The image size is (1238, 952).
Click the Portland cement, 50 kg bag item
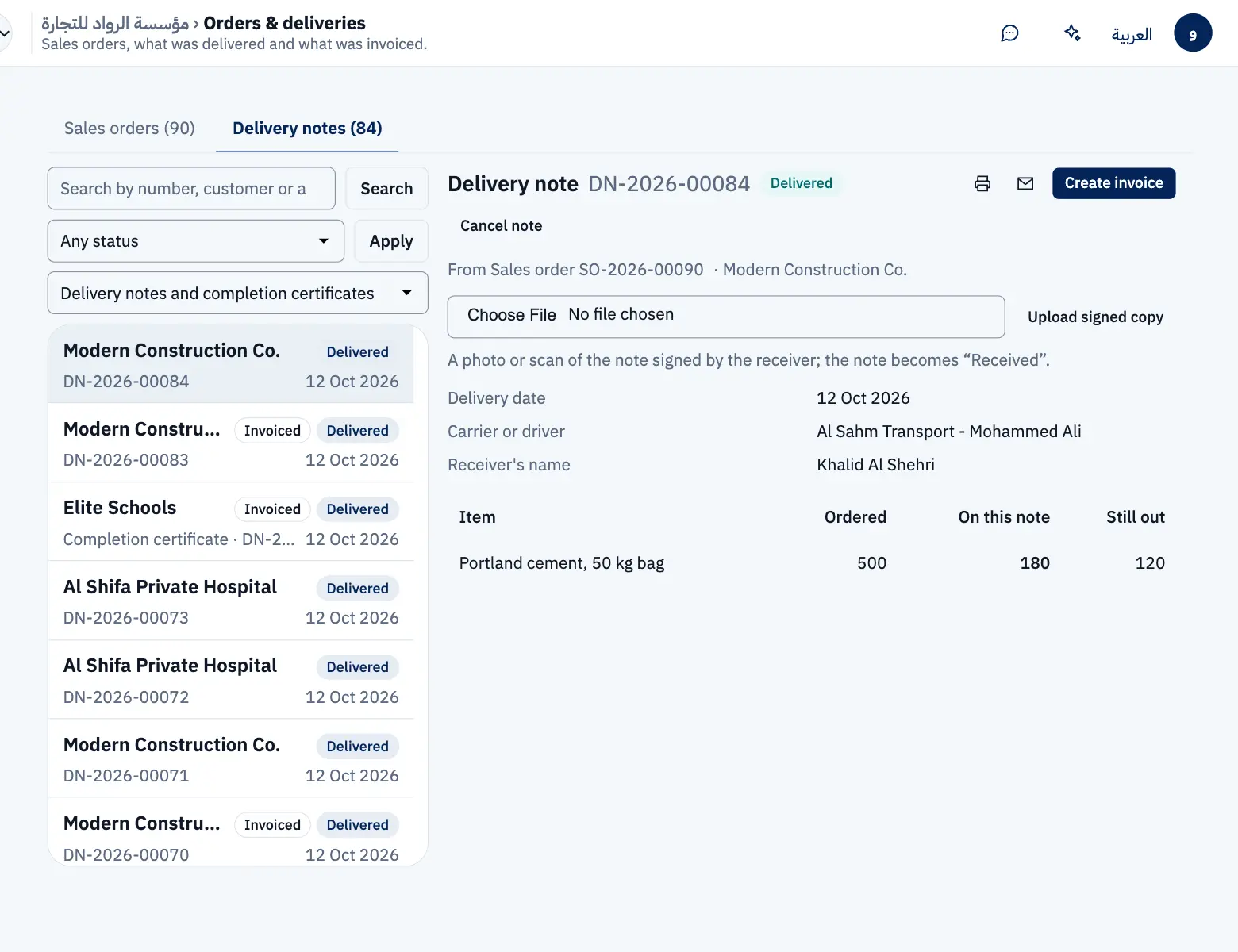[x=562, y=563]
